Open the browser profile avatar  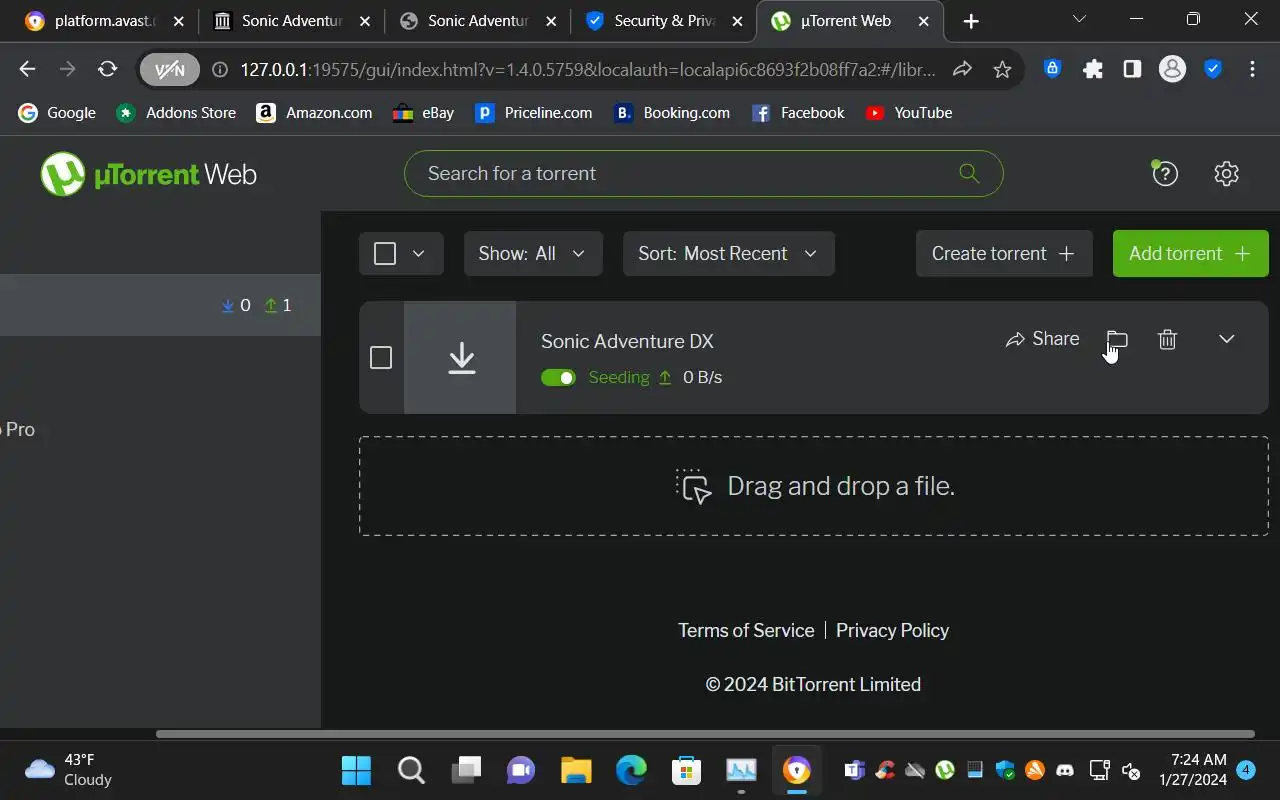[1172, 69]
